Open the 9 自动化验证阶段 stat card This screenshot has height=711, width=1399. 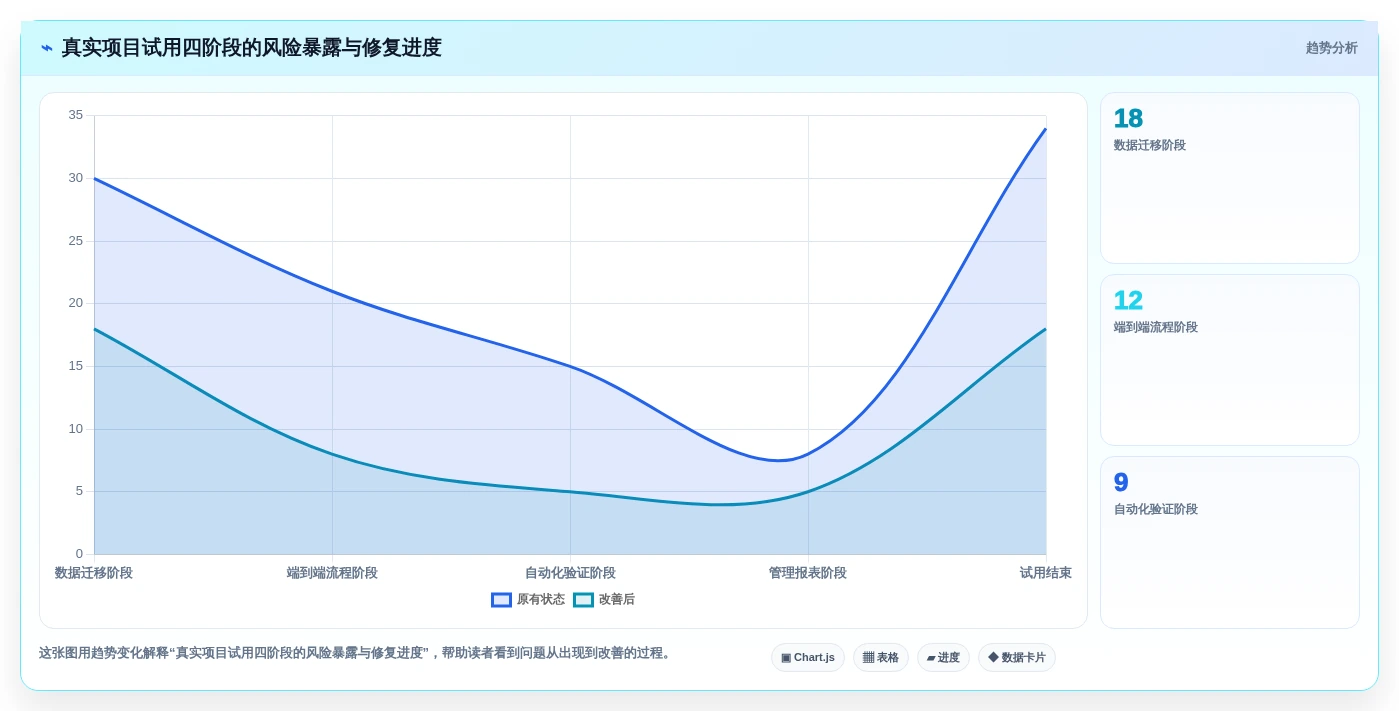point(1230,542)
